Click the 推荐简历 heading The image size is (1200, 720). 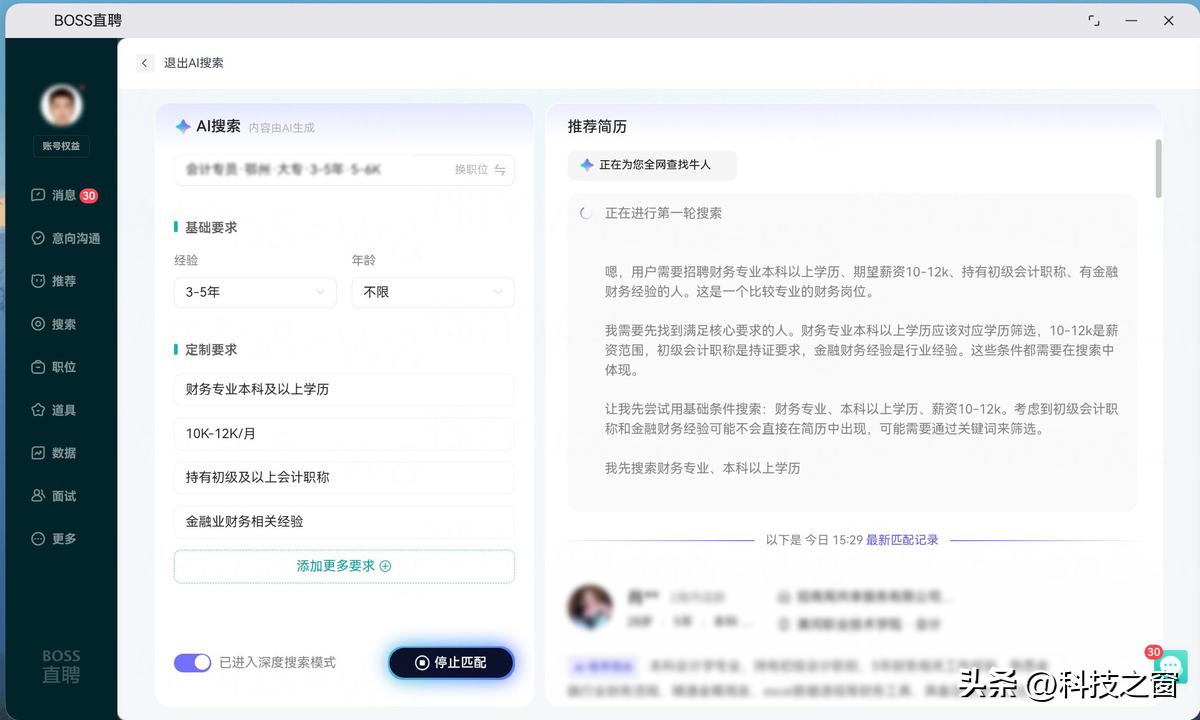pyautogui.click(x=597, y=127)
